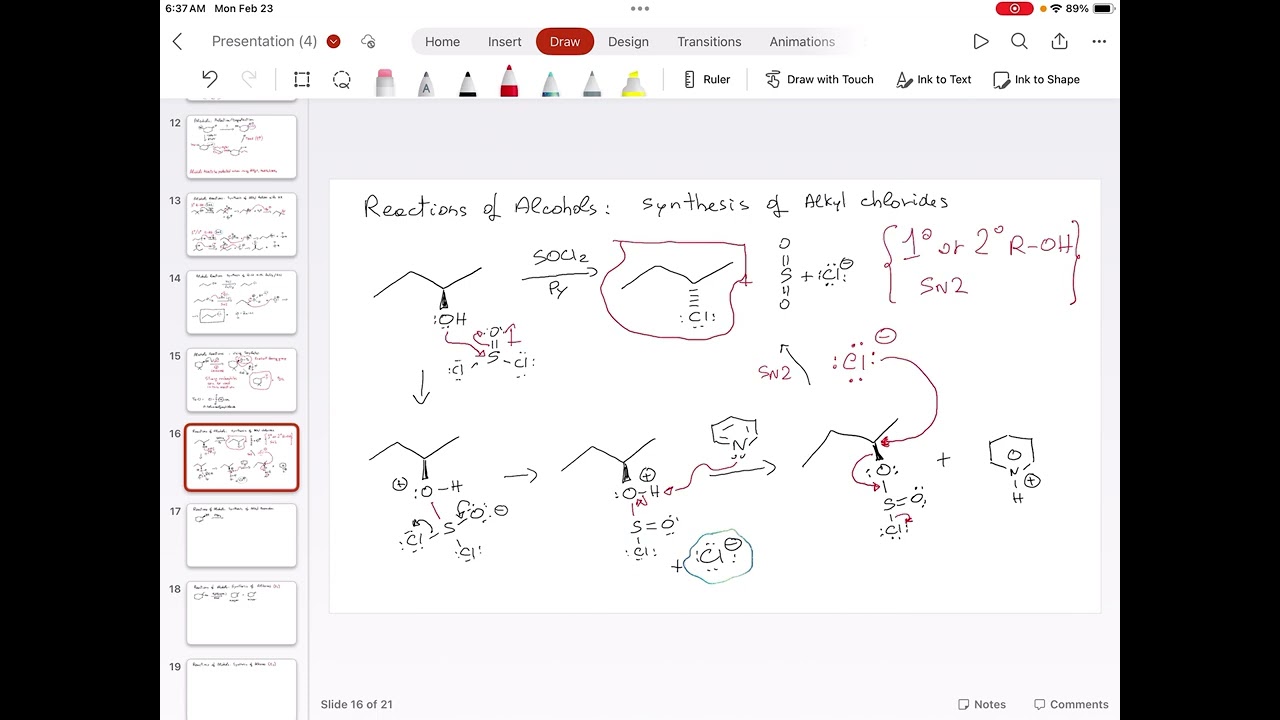Choose the rectangle select tool
The image size is (1280, 720).
click(x=302, y=79)
